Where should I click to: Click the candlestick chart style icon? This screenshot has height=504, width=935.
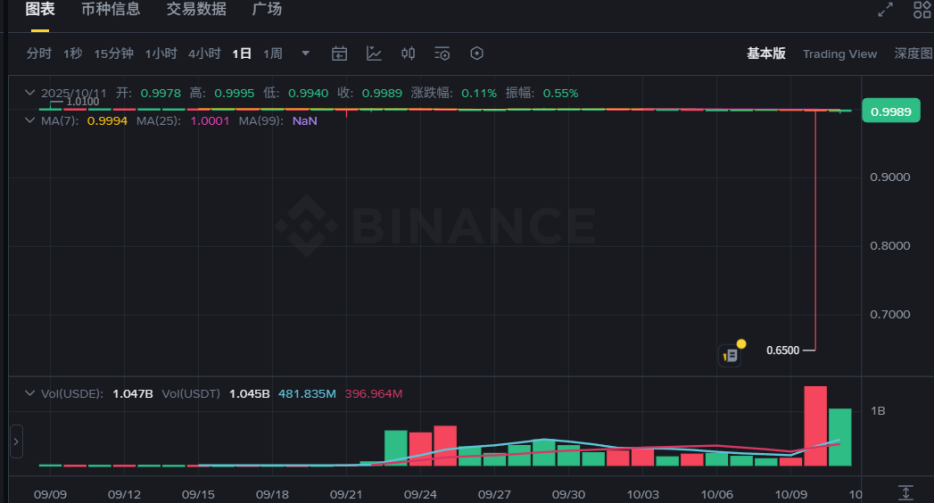[x=408, y=53]
